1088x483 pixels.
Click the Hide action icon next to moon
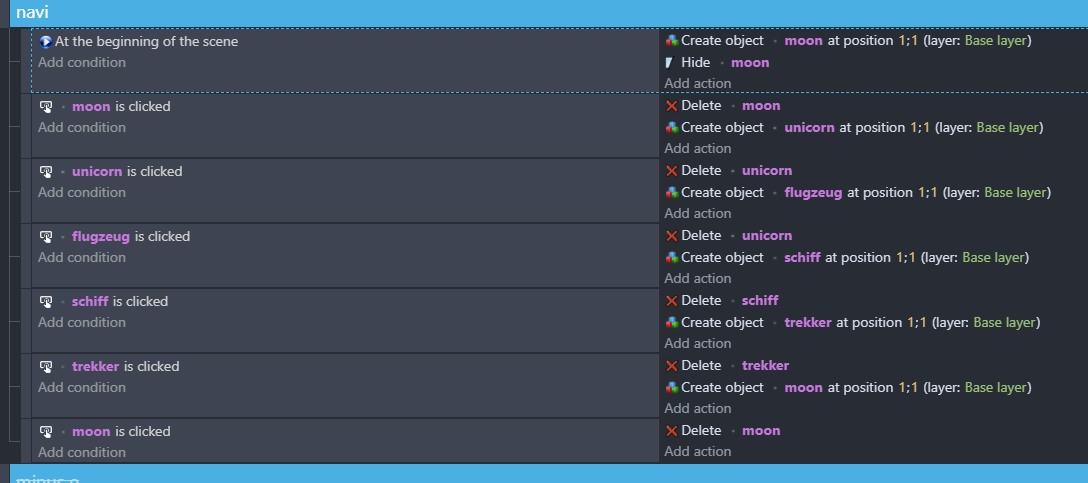pos(671,63)
